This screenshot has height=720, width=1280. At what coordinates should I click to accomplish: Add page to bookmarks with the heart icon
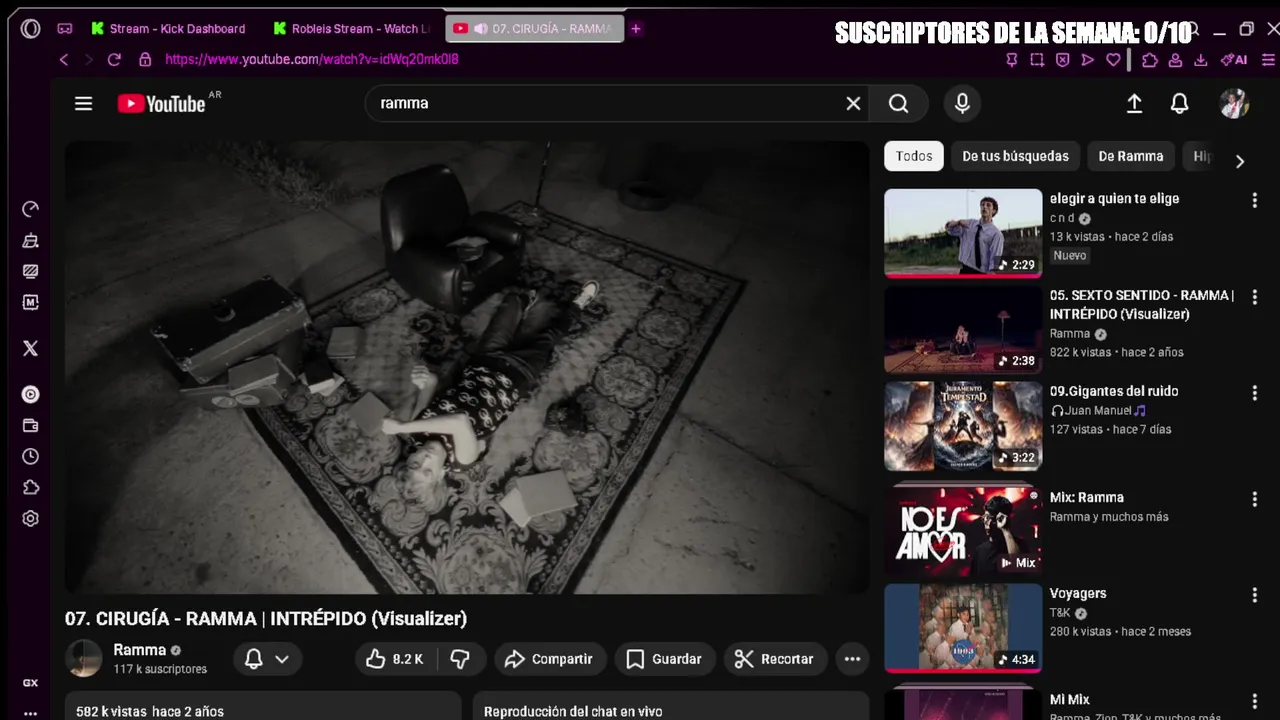1113,60
